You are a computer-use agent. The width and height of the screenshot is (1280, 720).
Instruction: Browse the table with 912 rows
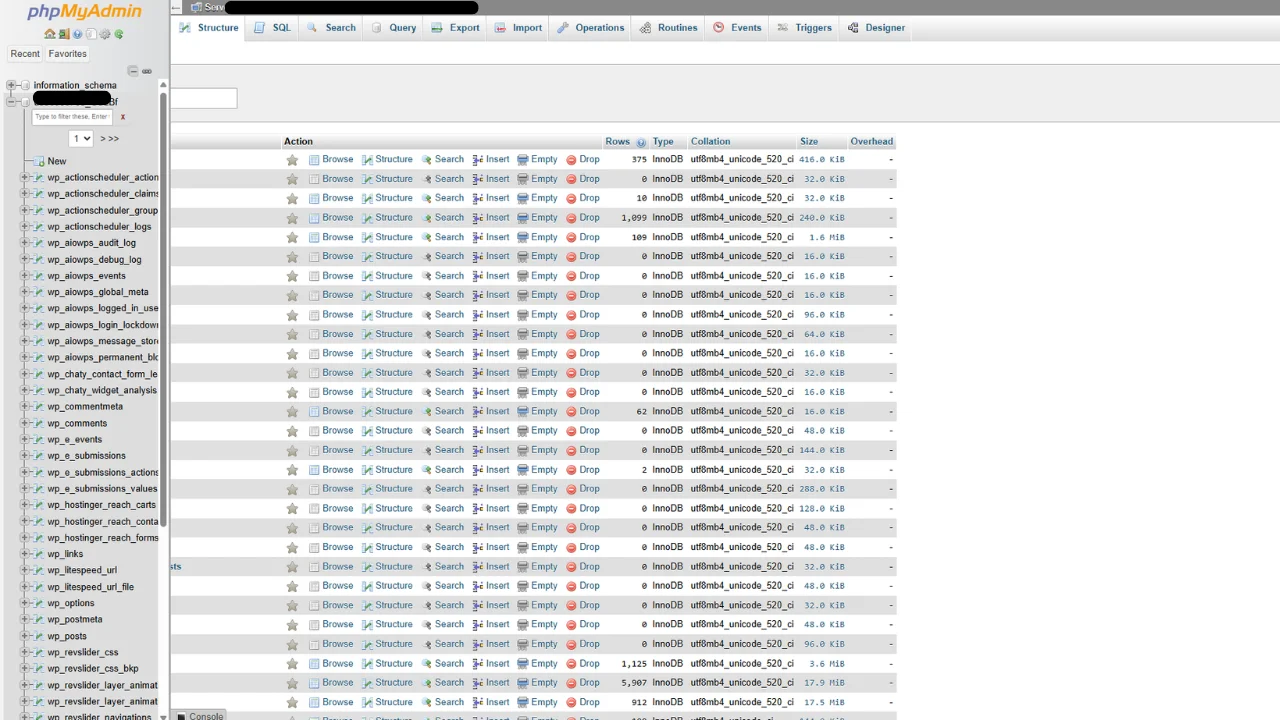331,702
